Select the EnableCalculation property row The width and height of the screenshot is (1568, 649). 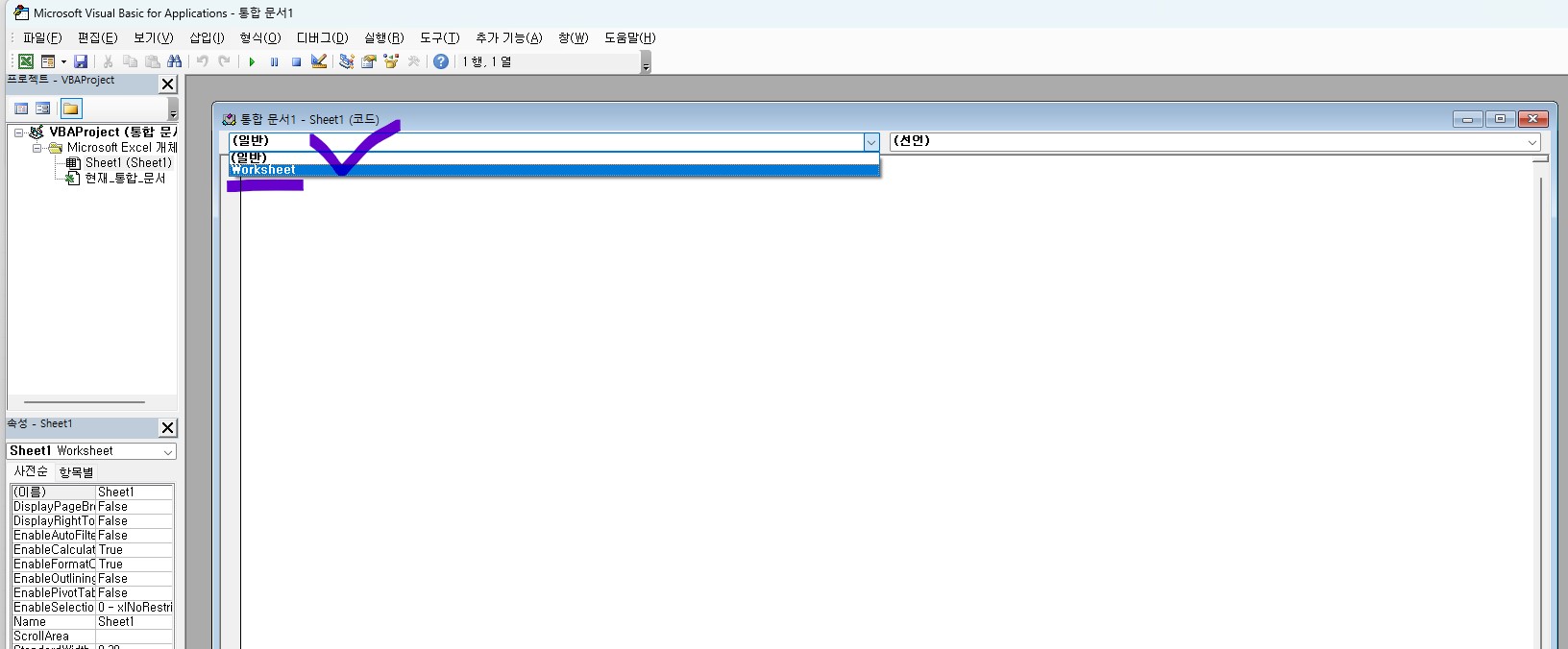[x=92, y=549]
